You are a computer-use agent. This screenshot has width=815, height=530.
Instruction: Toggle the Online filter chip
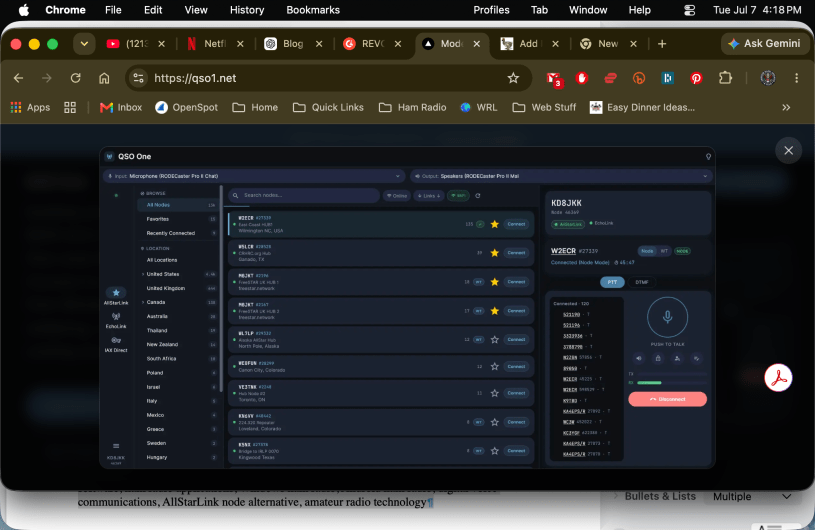[x=397, y=196]
